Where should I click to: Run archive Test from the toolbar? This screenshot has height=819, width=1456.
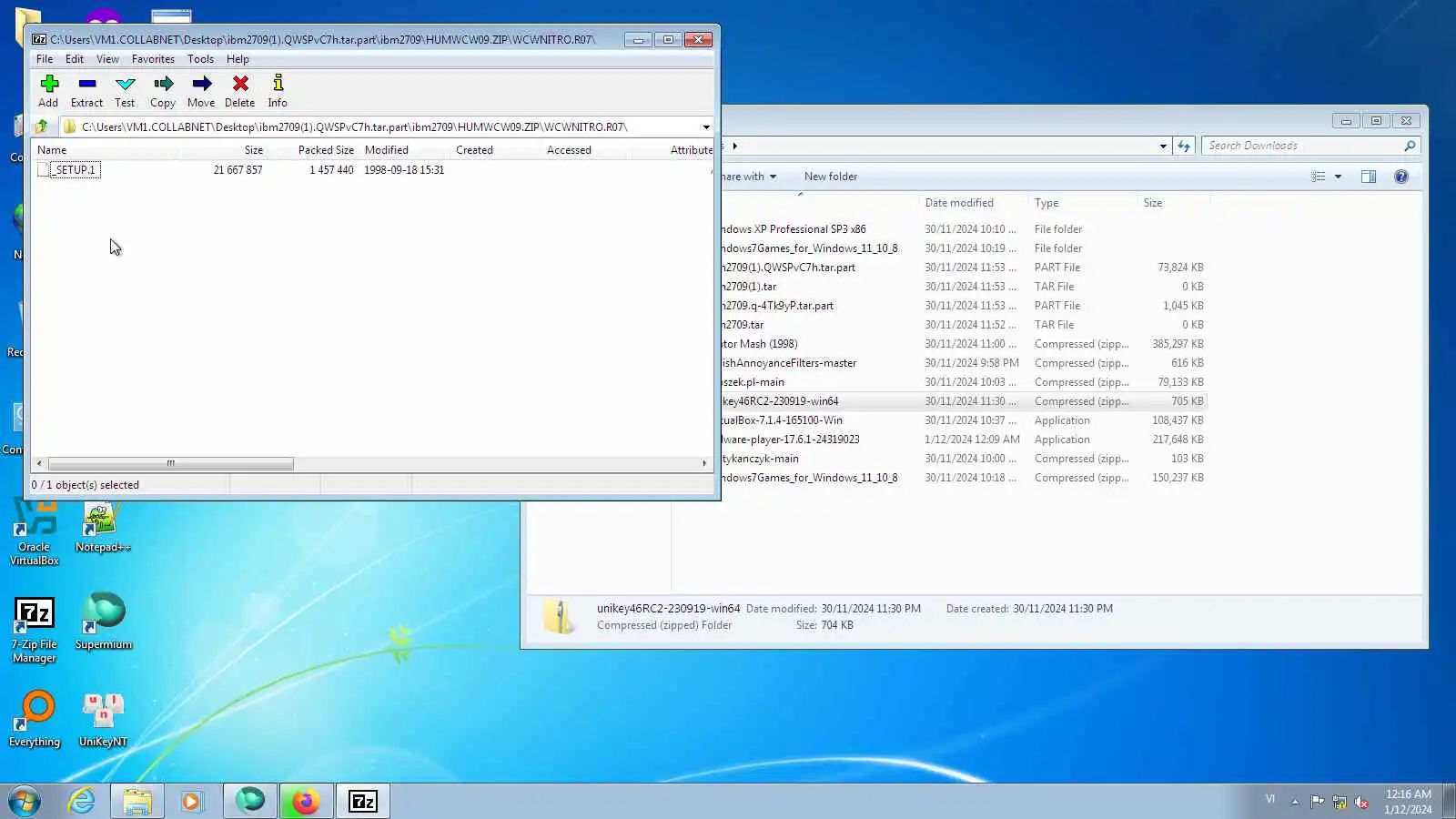(x=125, y=91)
